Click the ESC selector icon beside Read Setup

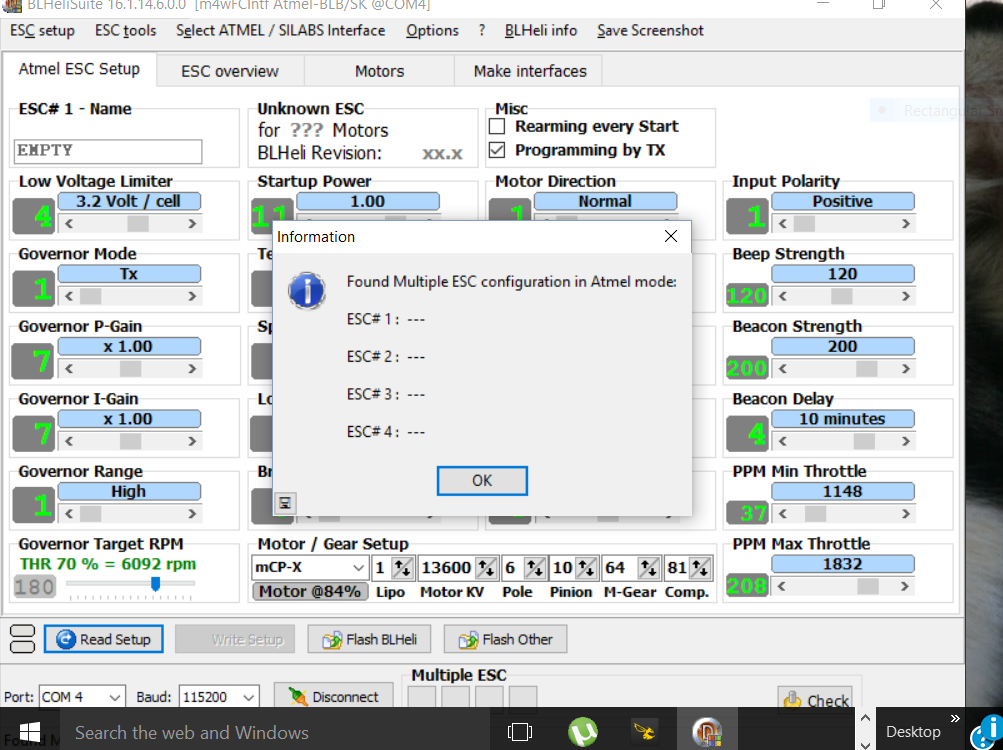click(x=22, y=639)
